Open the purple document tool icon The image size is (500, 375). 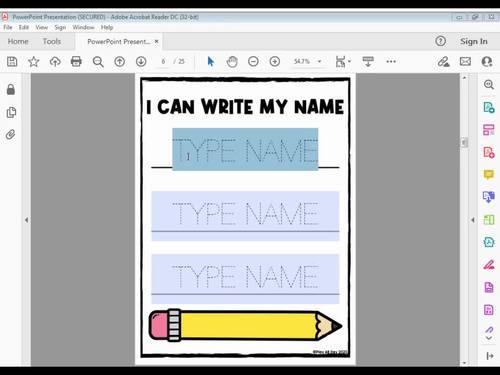[489, 287]
